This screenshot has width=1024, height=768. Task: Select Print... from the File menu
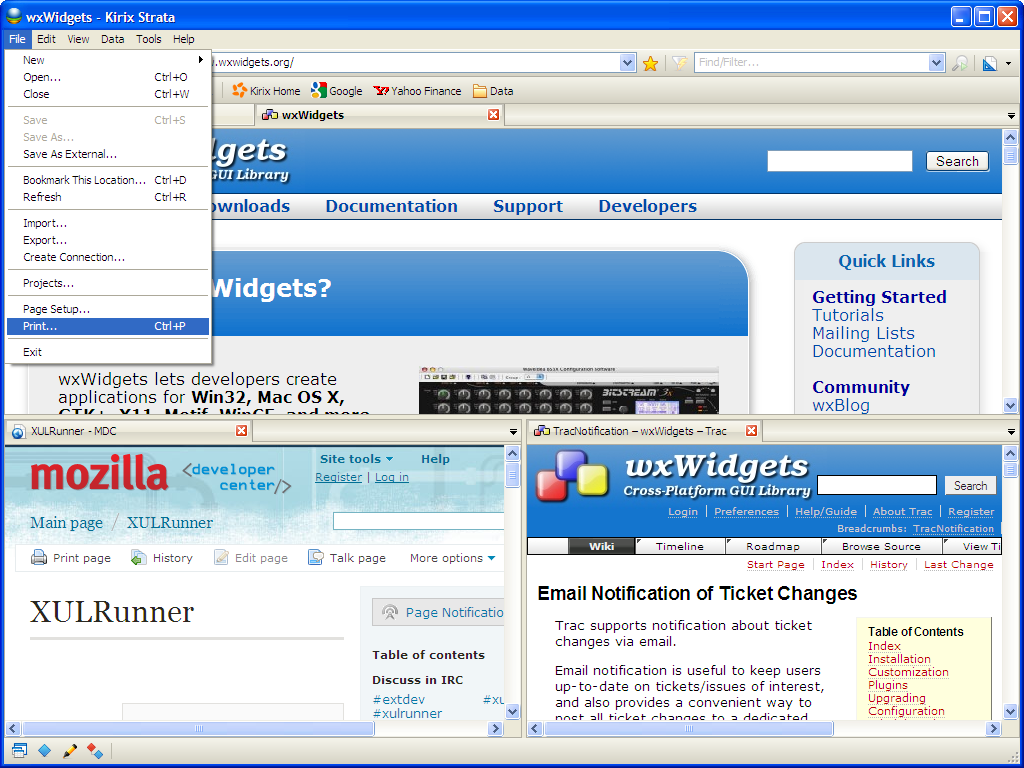108,326
